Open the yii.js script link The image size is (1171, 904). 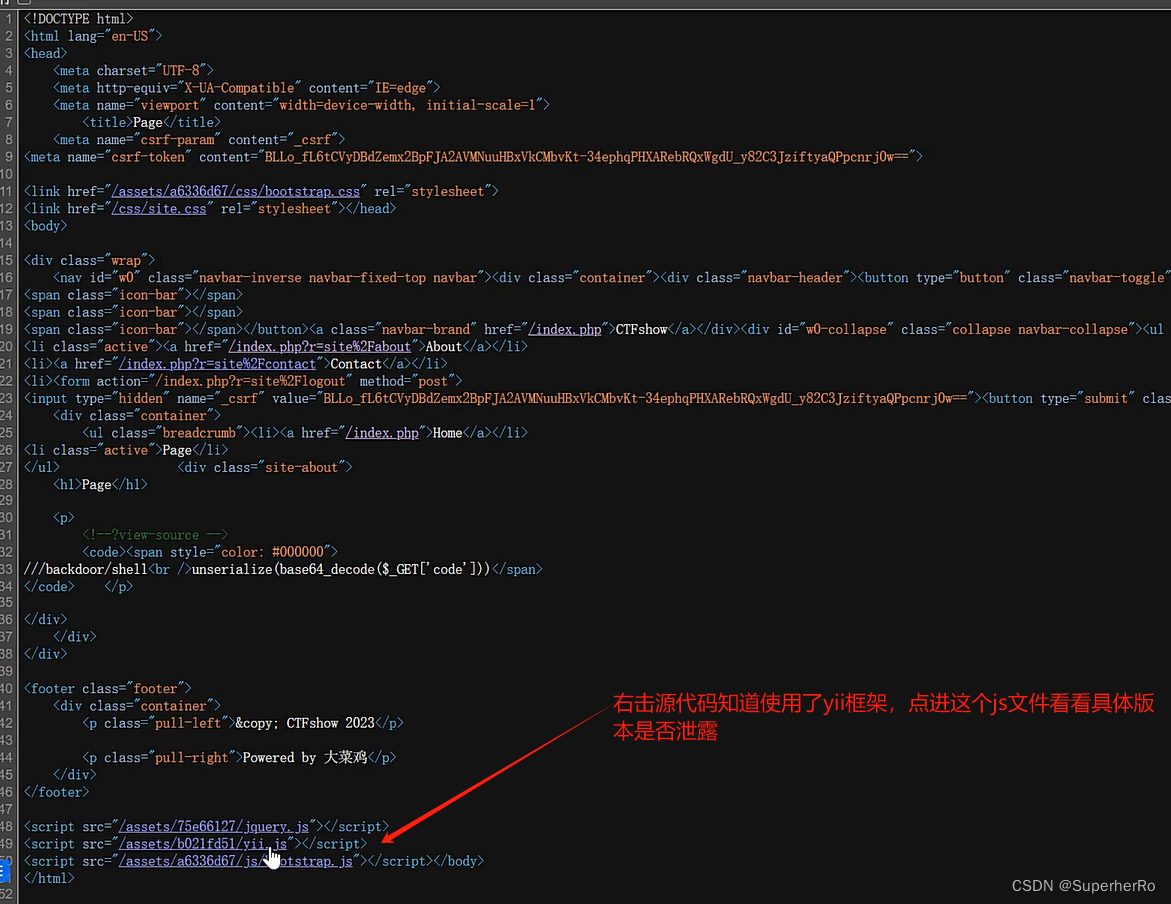pos(203,843)
